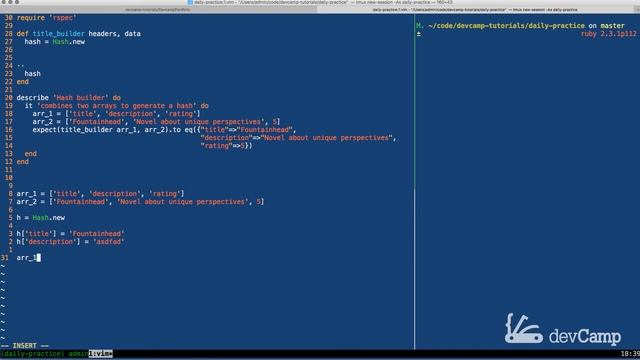Click the h['description'] = 'asdfad' line
The height and width of the screenshot is (360, 640).
[70, 242]
